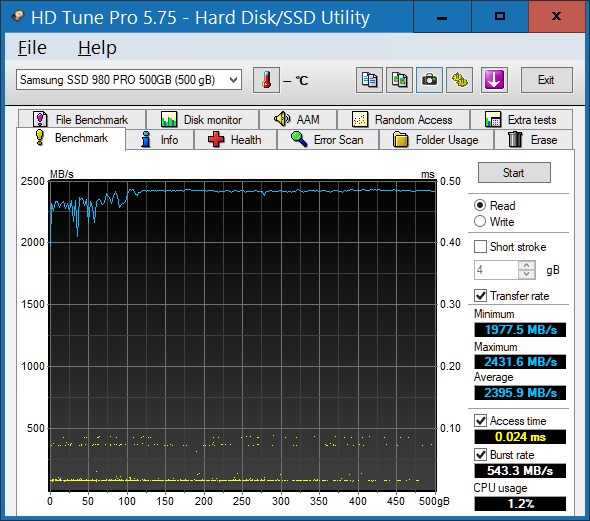Click the short stroke gB value field
The image size is (590, 521).
(496, 270)
